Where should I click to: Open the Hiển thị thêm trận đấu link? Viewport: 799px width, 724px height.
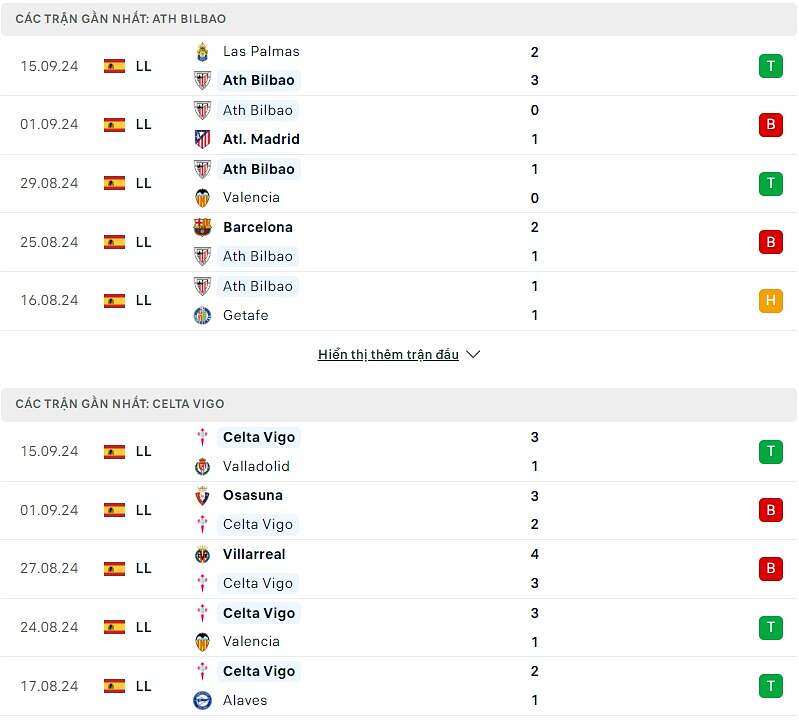tap(388, 354)
